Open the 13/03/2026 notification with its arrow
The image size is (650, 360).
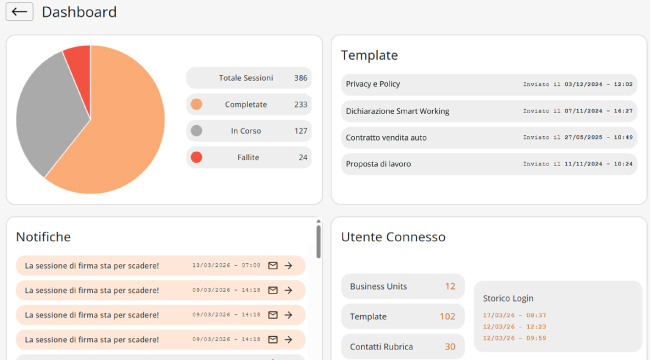coord(289,265)
